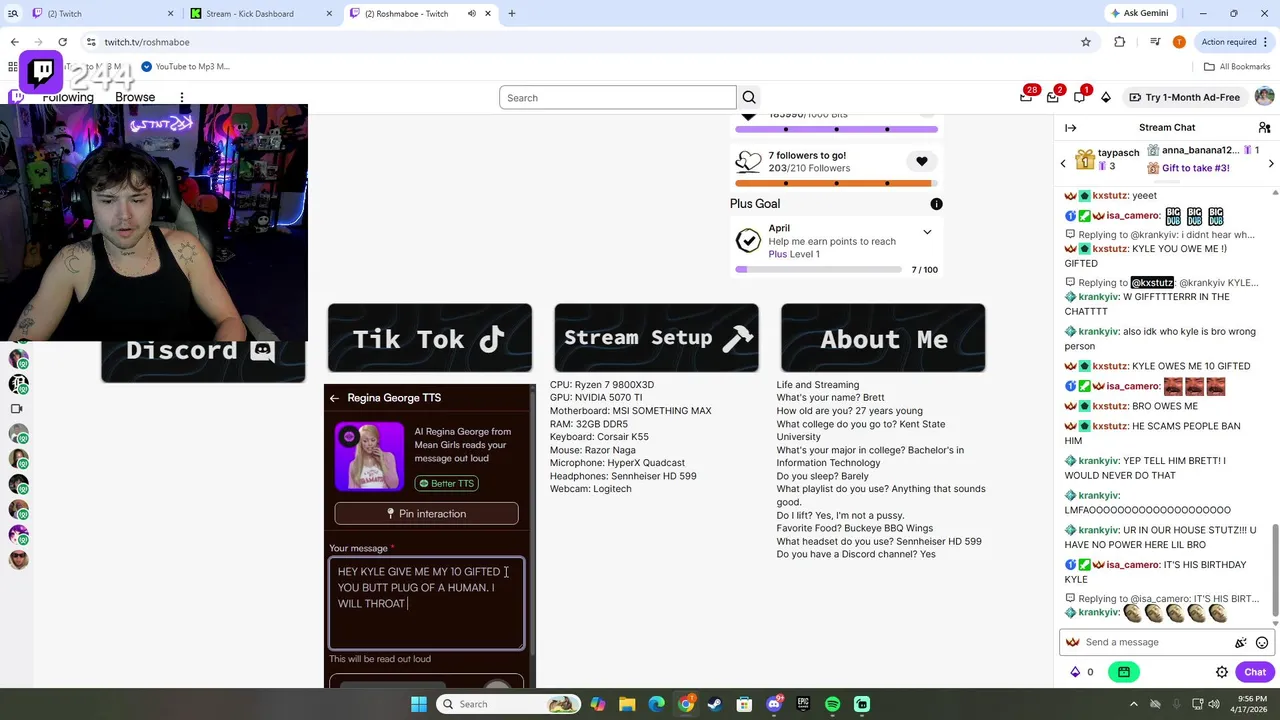The height and width of the screenshot is (720, 1280).
Task: Click the Plus Level 1 progress bar
Action: click(820, 270)
